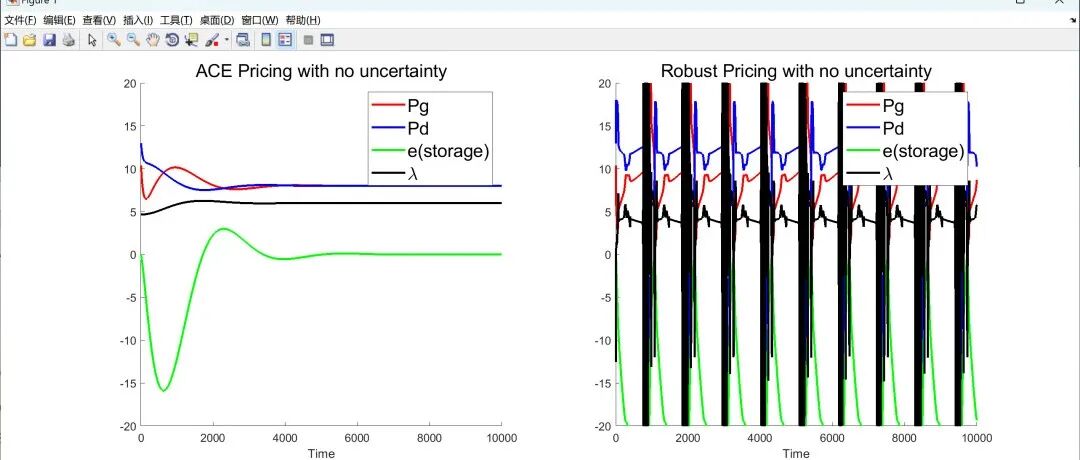Click the red Pg line sample in ACE legend

pyautogui.click(x=389, y=105)
